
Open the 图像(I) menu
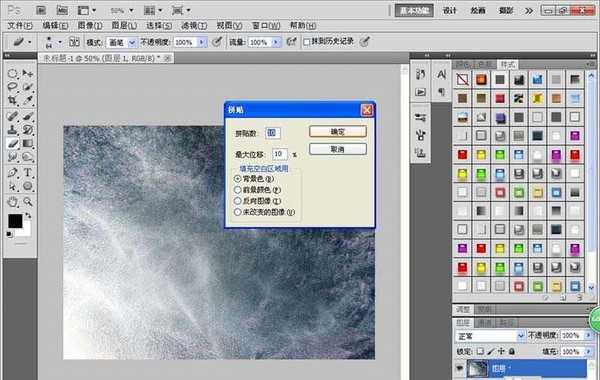(90, 26)
